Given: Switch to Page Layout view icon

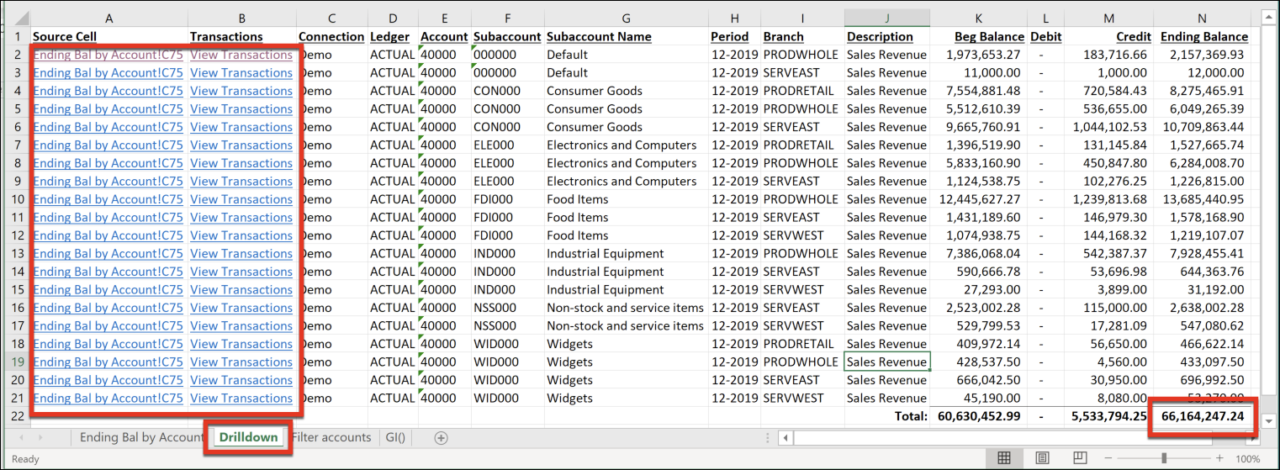Looking at the screenshot, I should tap(1044, 458).
